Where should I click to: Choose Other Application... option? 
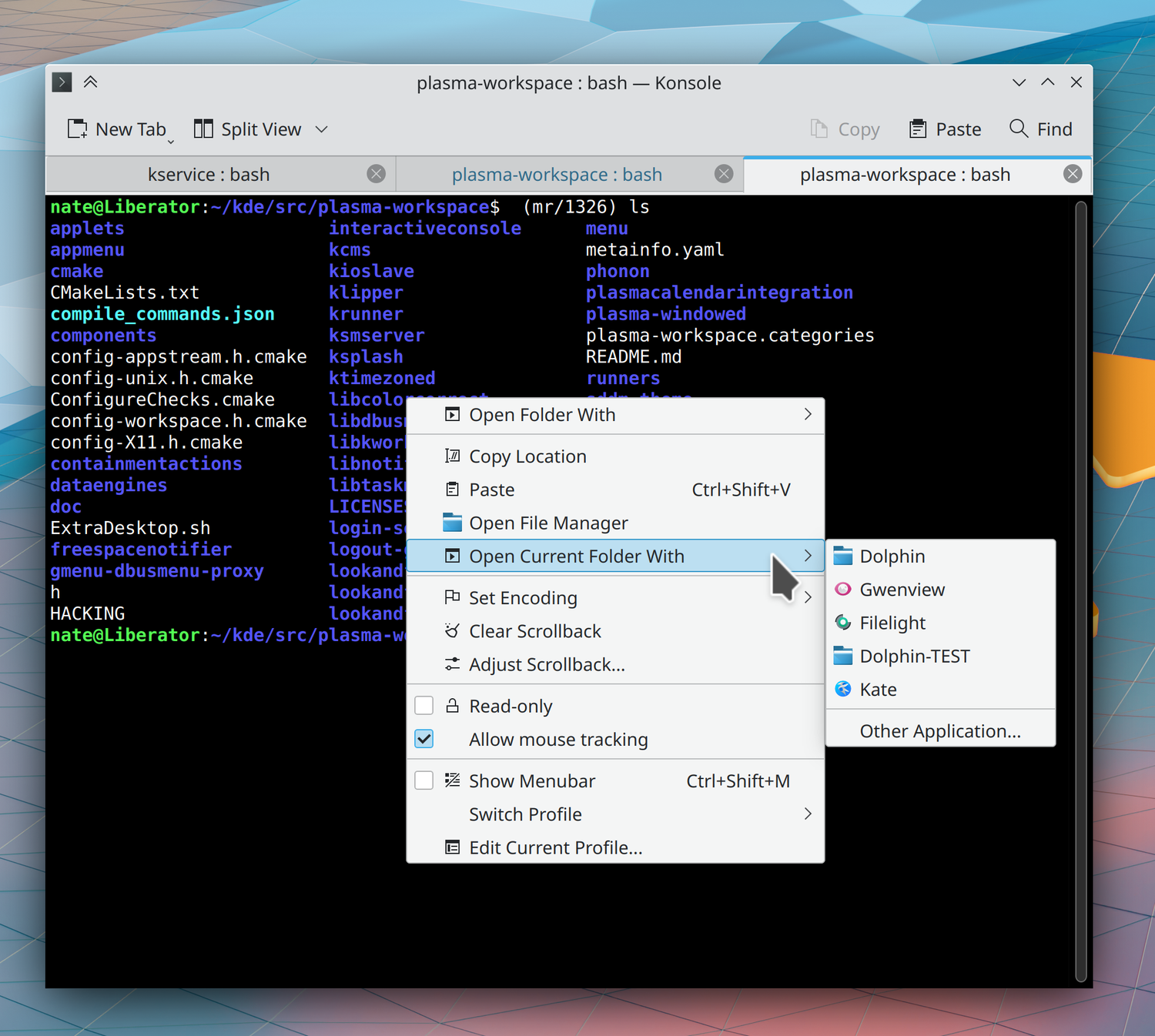tap(939, 731)
